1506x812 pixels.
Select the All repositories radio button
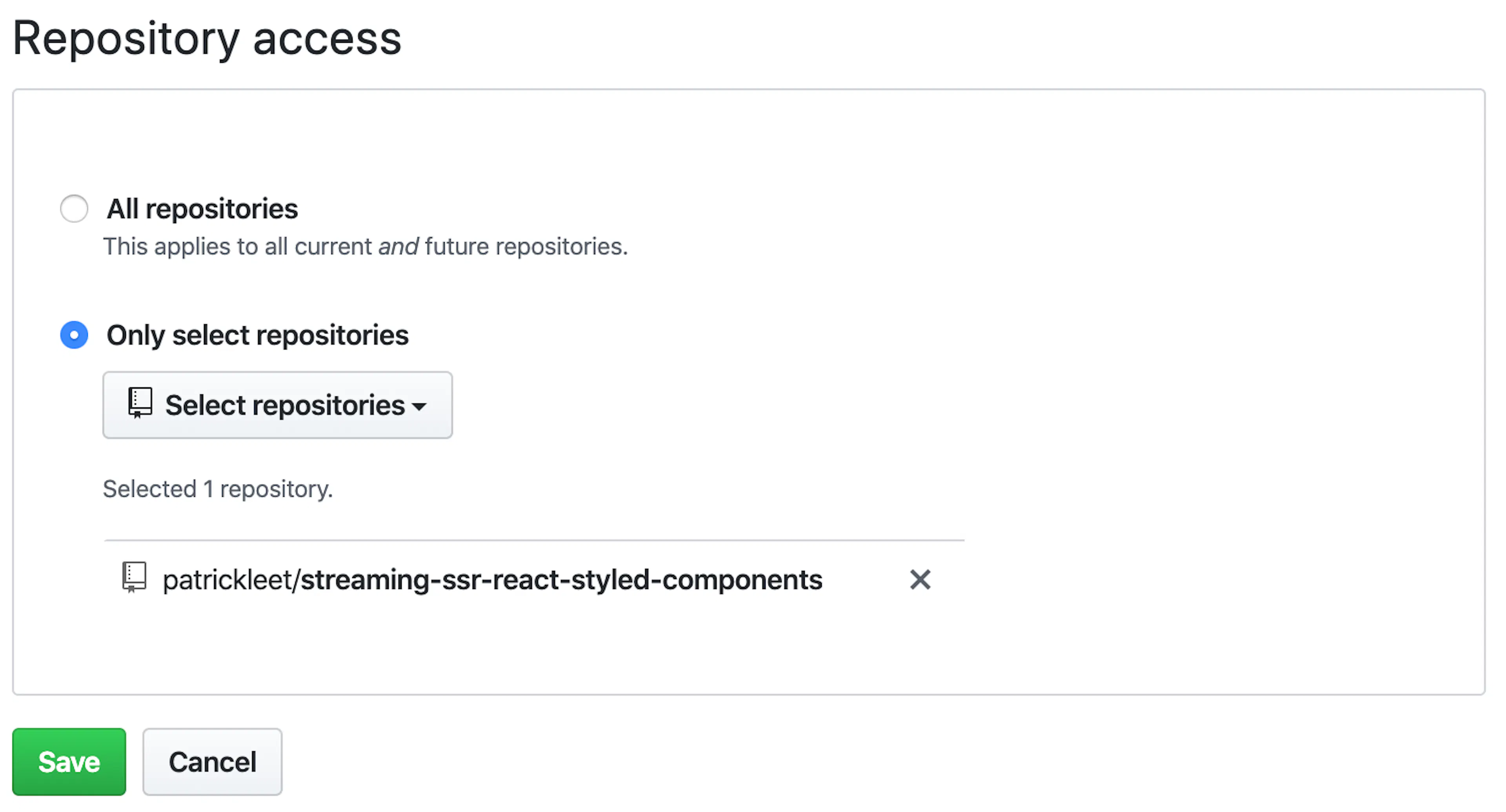click(74, 209)
